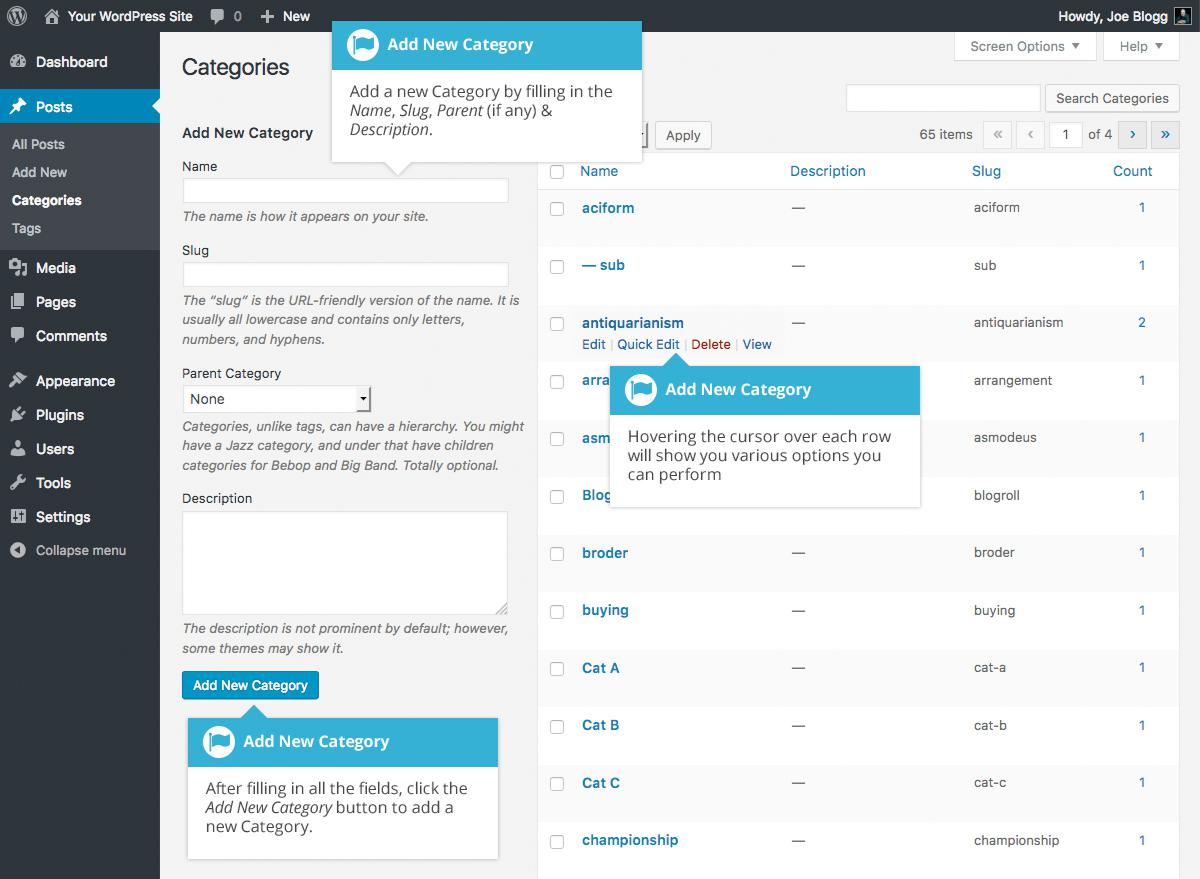Click the blue Add New Category button
The image size is (1200, 879).
[x=250, y=685]
